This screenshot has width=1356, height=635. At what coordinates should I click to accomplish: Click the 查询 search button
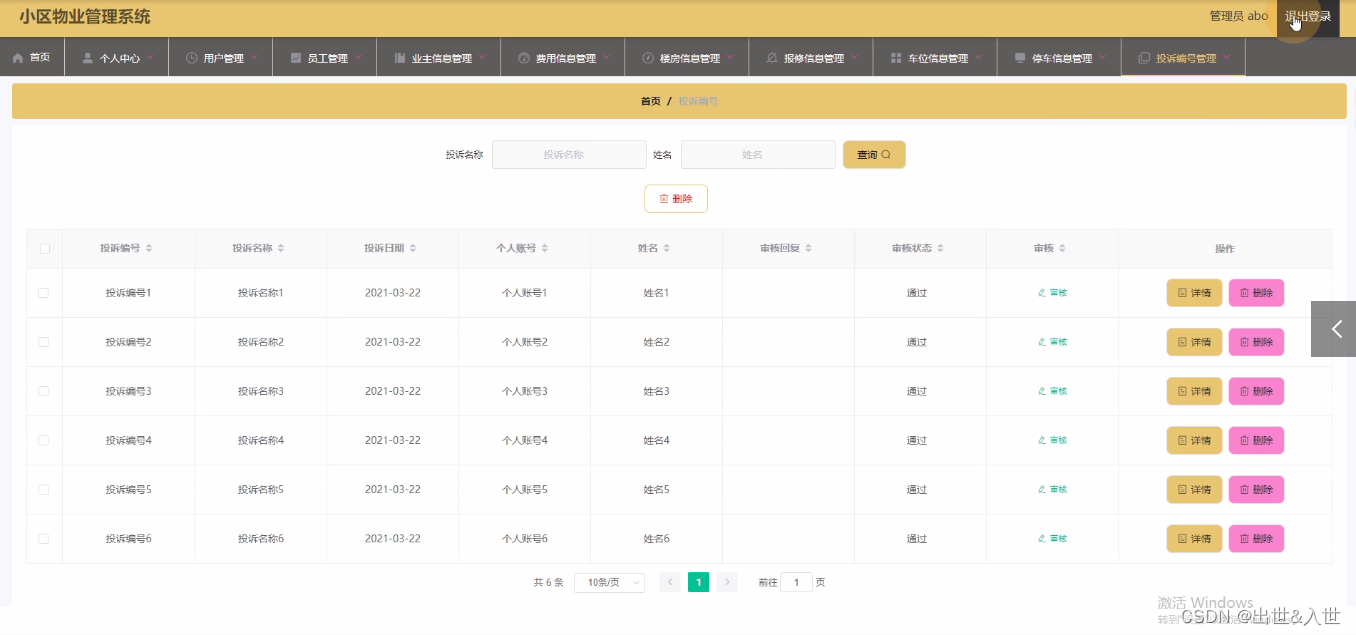point(874,155)
